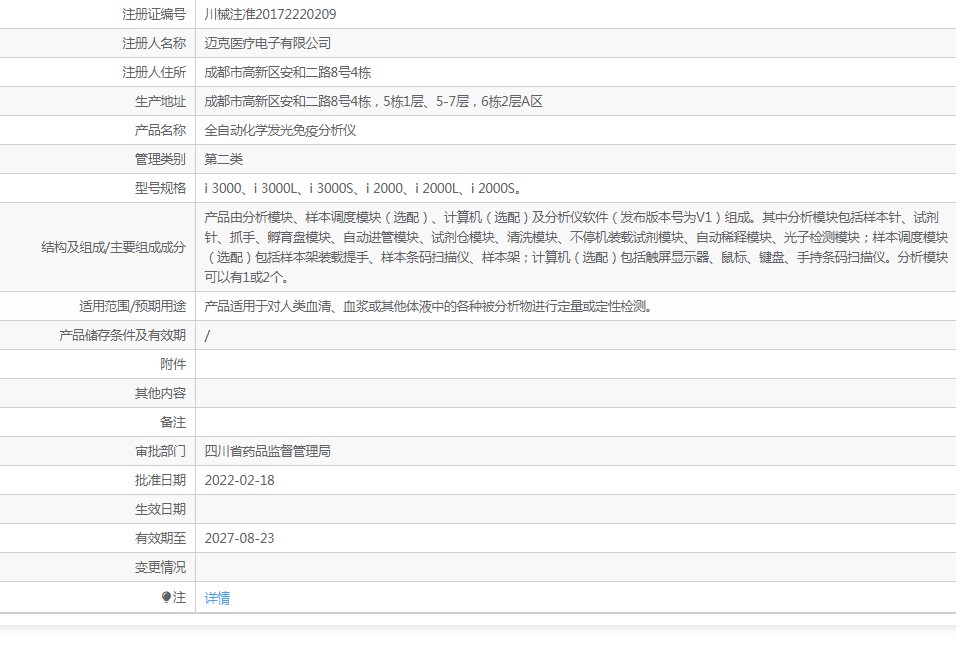Click approval date 2022-02-18
The image size is (956, 649).
[240, 481]
